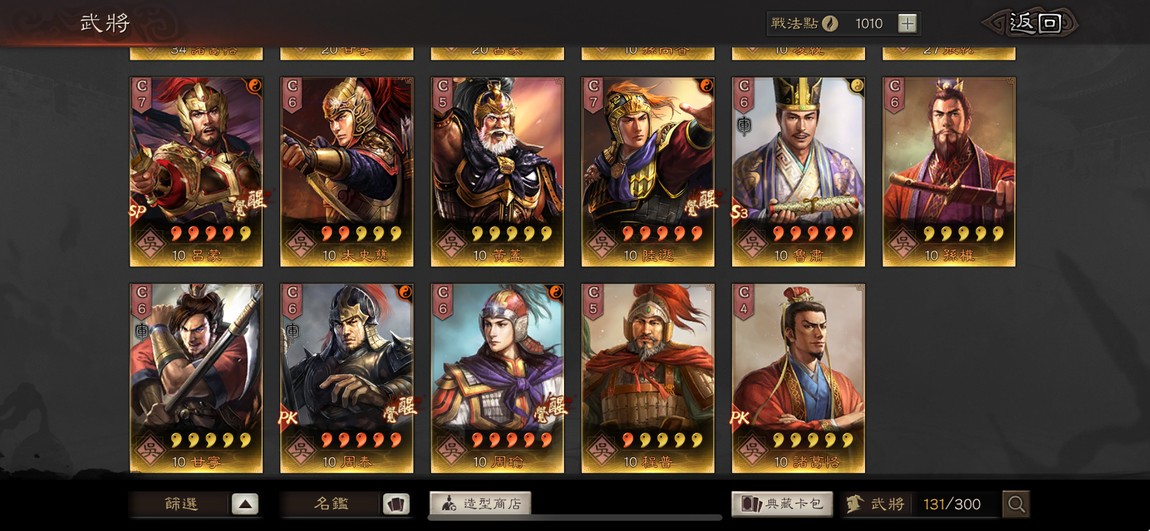
Task: Open the 典藏卡包 collection card pack
Action: [782, 504]
